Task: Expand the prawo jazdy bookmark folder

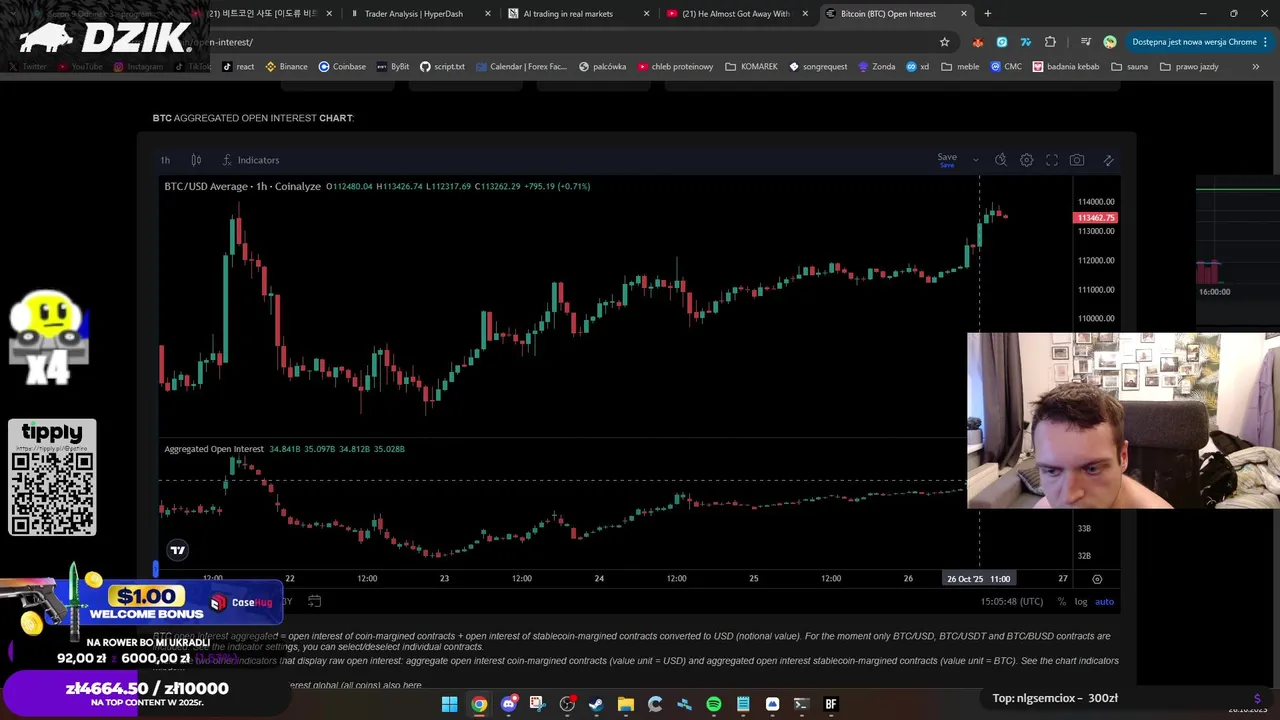Action: click(x=1188, y=67)
